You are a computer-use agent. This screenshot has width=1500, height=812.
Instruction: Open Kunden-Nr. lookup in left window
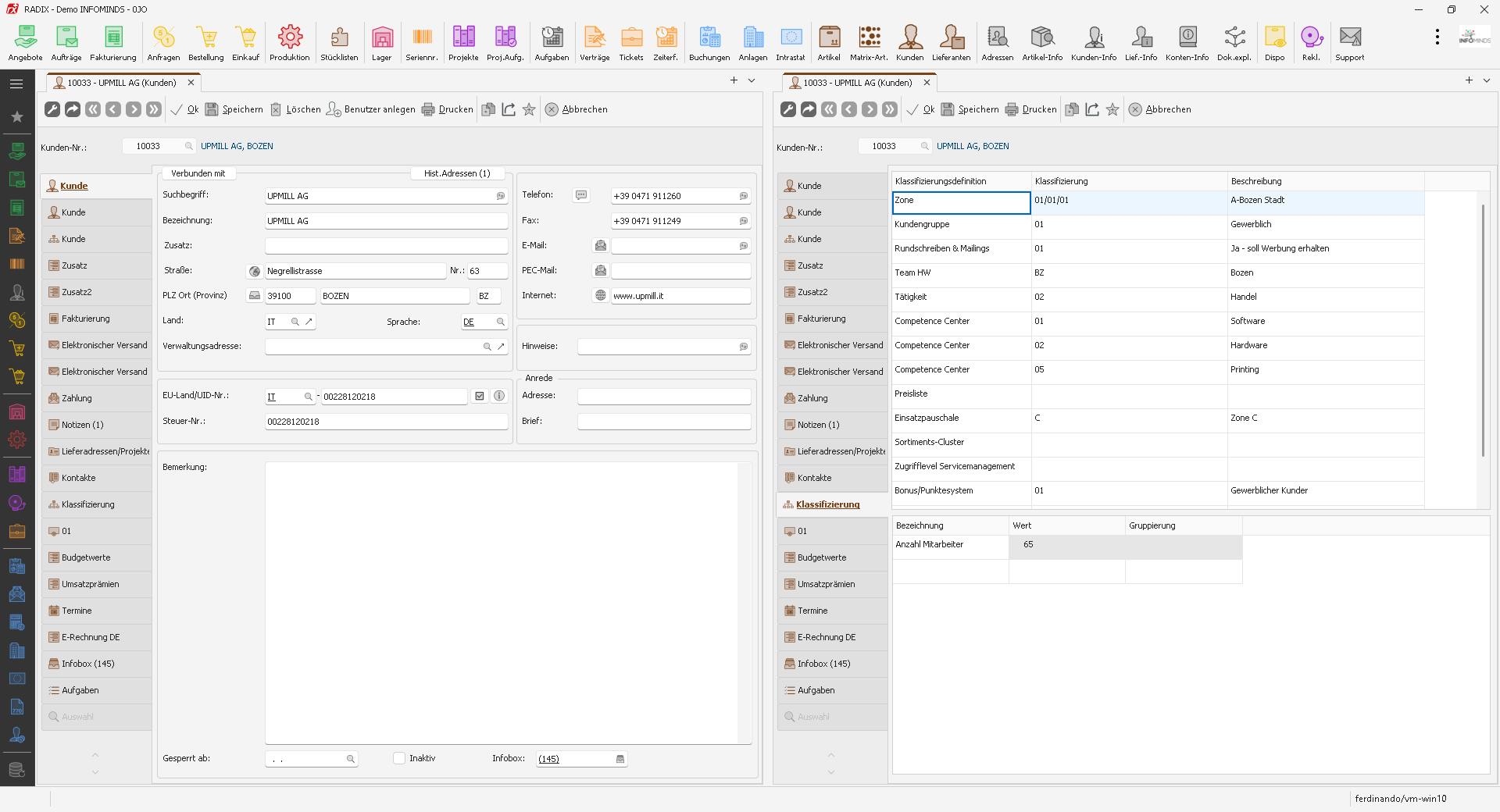(188, 146)
